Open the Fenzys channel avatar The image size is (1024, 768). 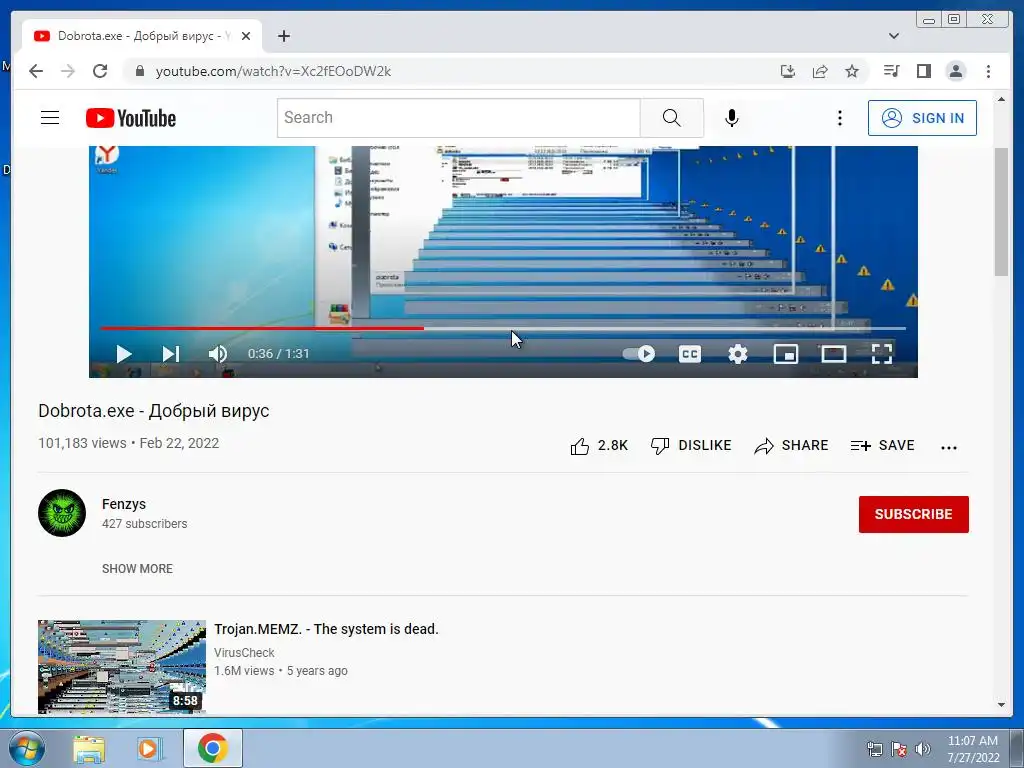(x=62, y=513)
